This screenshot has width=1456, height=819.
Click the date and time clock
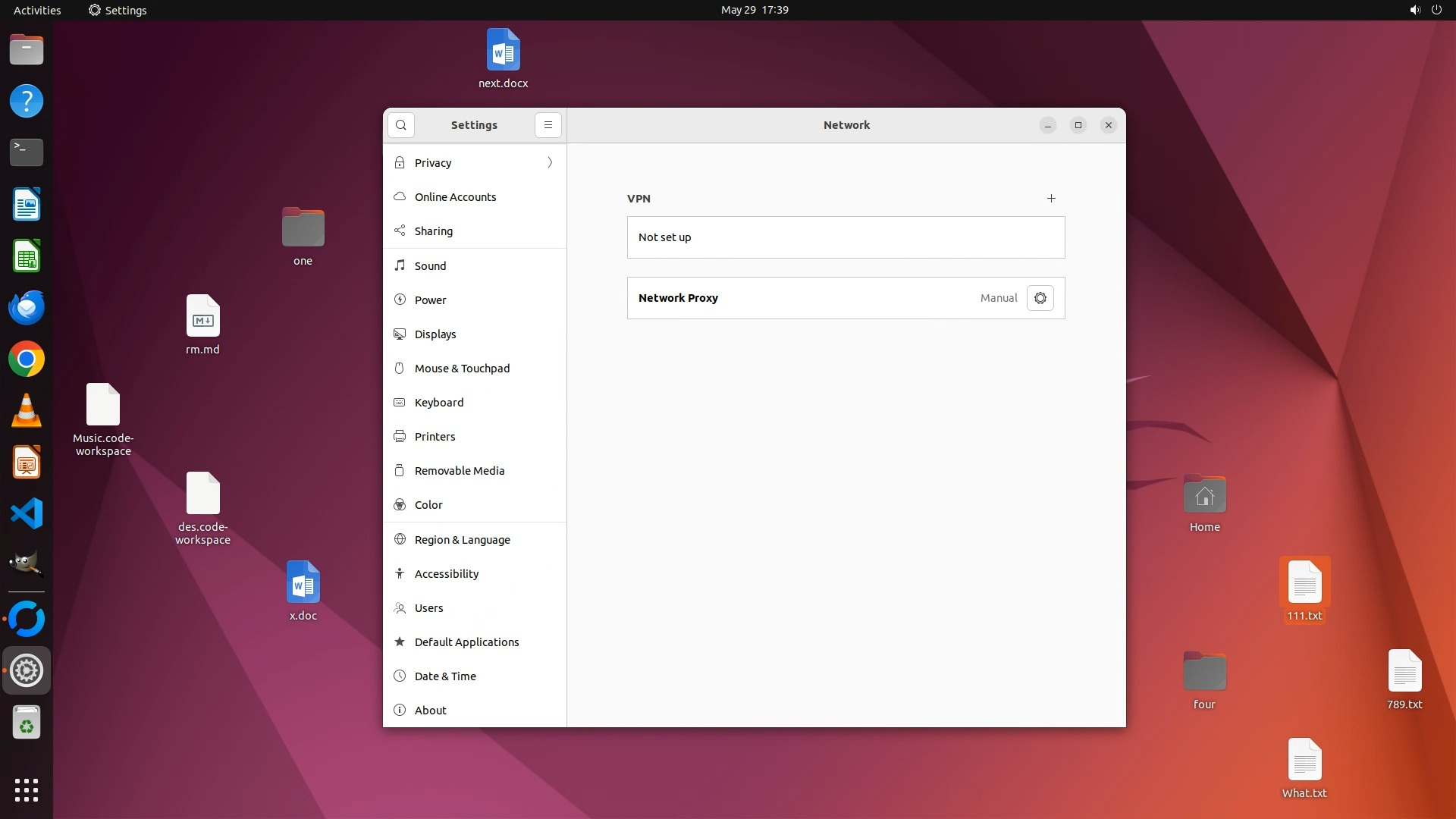click(754, 10)
